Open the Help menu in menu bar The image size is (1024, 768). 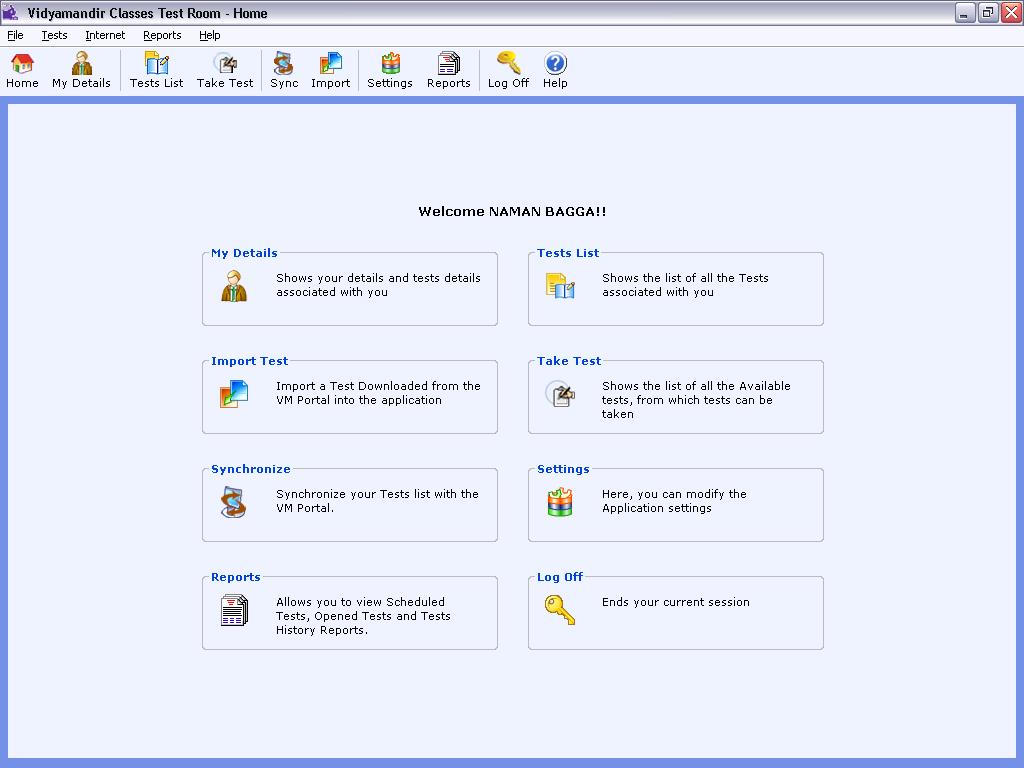tap(210, 35)
